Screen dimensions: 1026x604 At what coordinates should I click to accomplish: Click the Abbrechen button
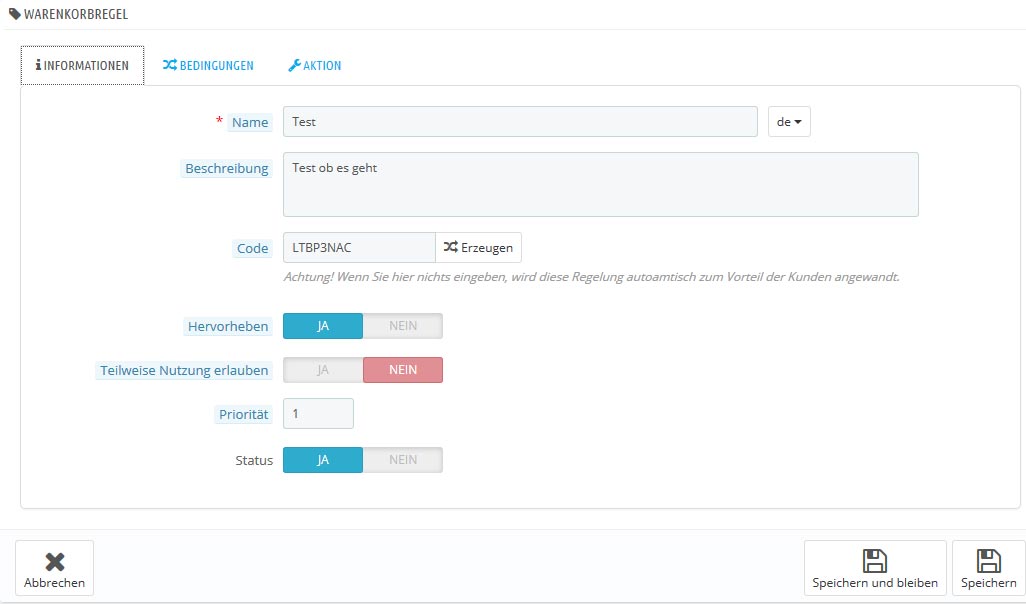[x=54, y=568]
